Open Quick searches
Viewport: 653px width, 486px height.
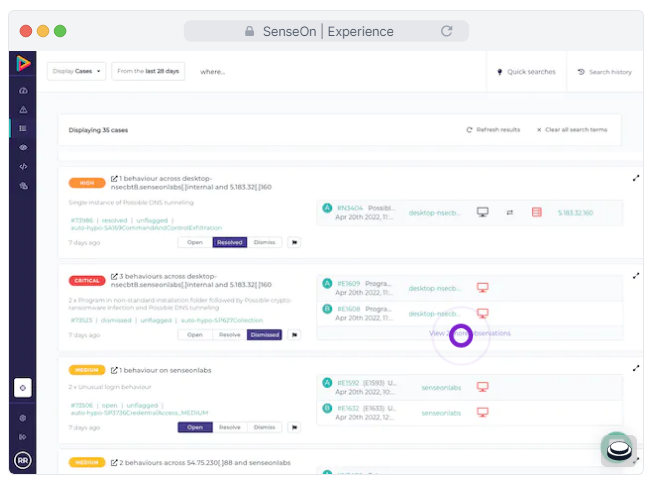click(x=526, y=72)
